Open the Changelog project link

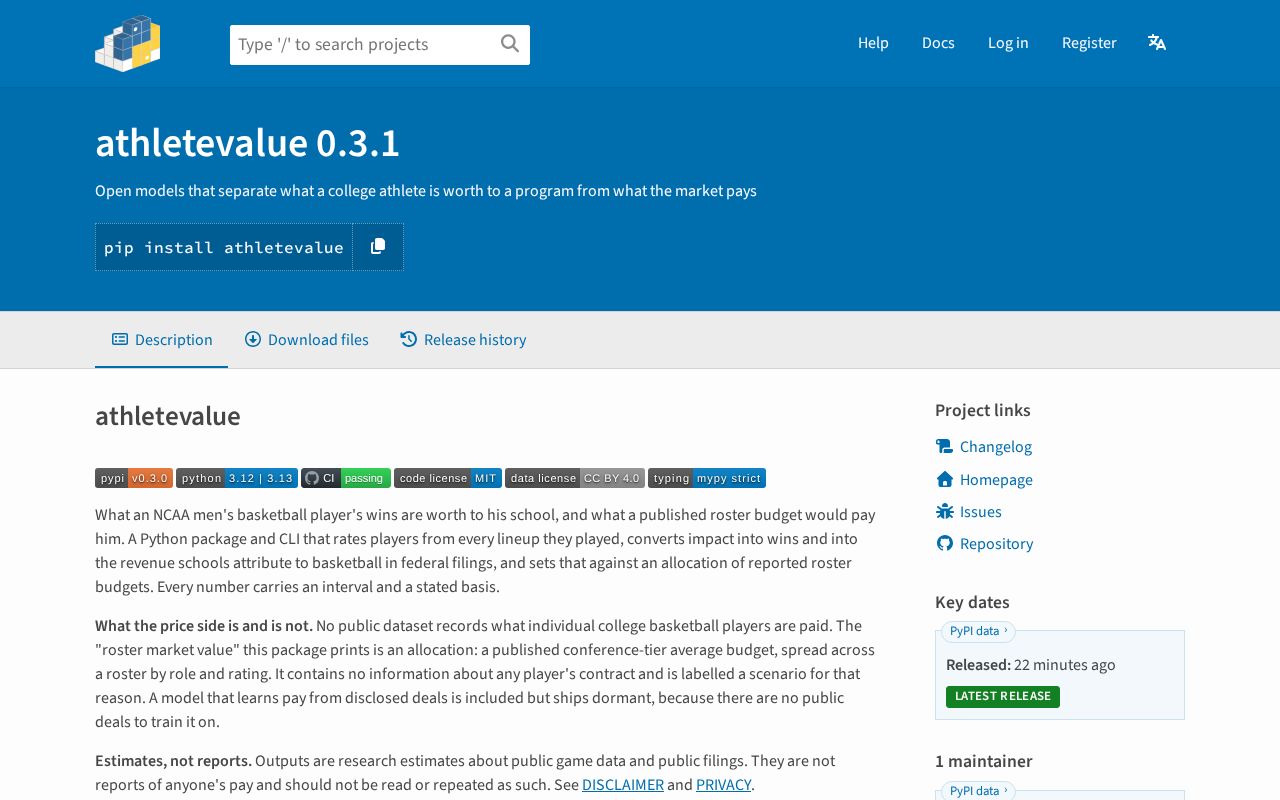click(996, 447)
